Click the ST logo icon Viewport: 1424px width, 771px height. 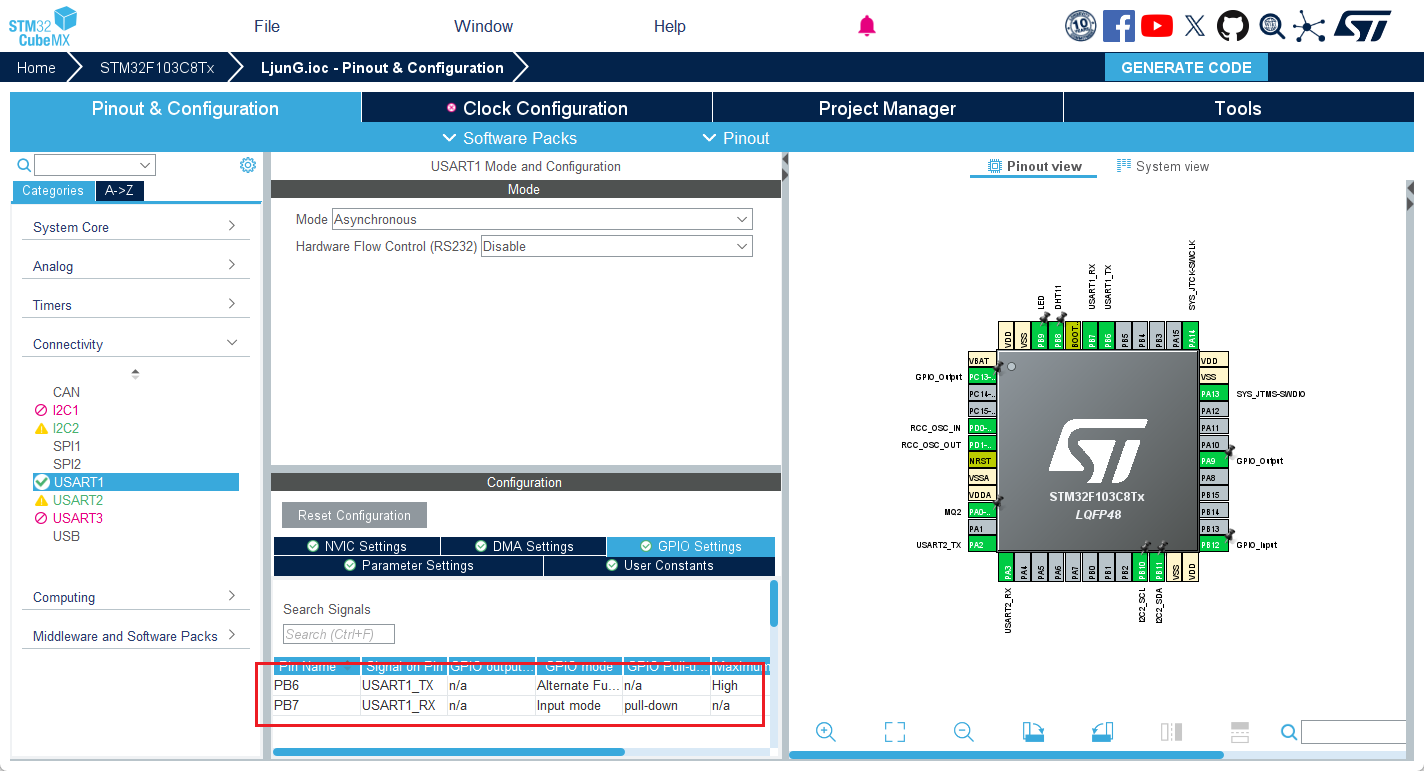point(1362,26)
